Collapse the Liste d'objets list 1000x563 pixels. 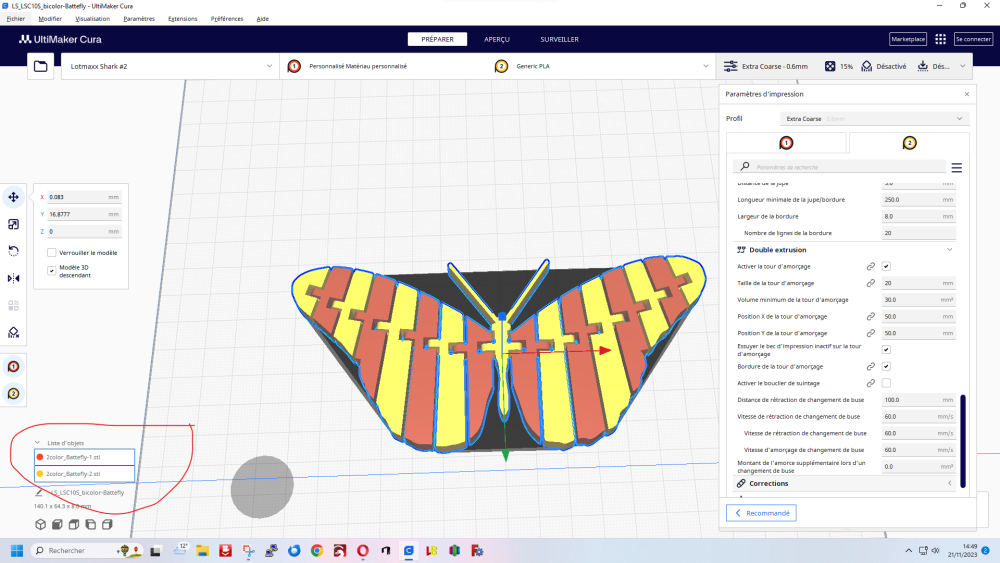(x=38, y=442)
